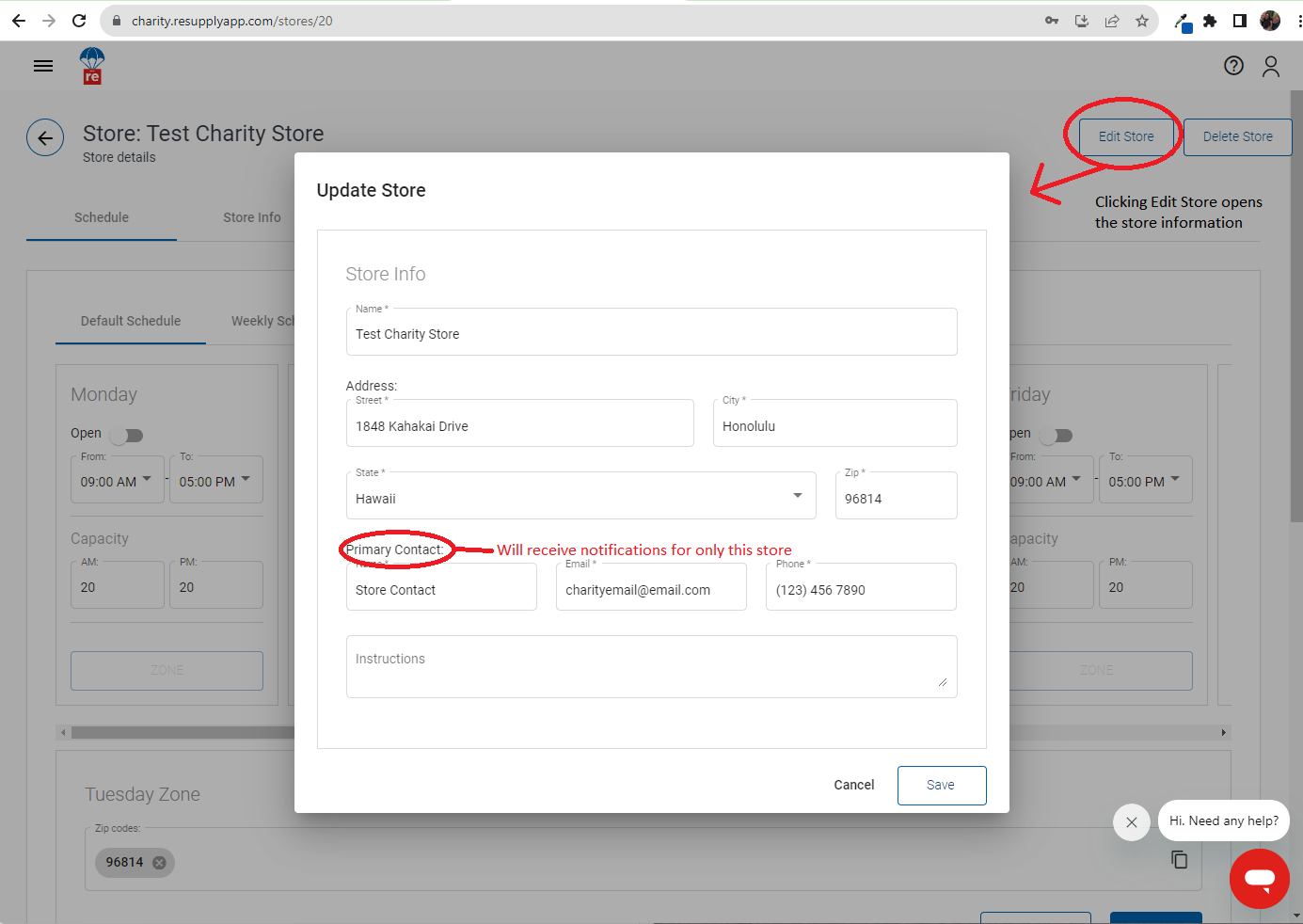This screenshot has height=924, width=1303.
Task: Click Friday PM capacity field
Action: click(1146, 585)
